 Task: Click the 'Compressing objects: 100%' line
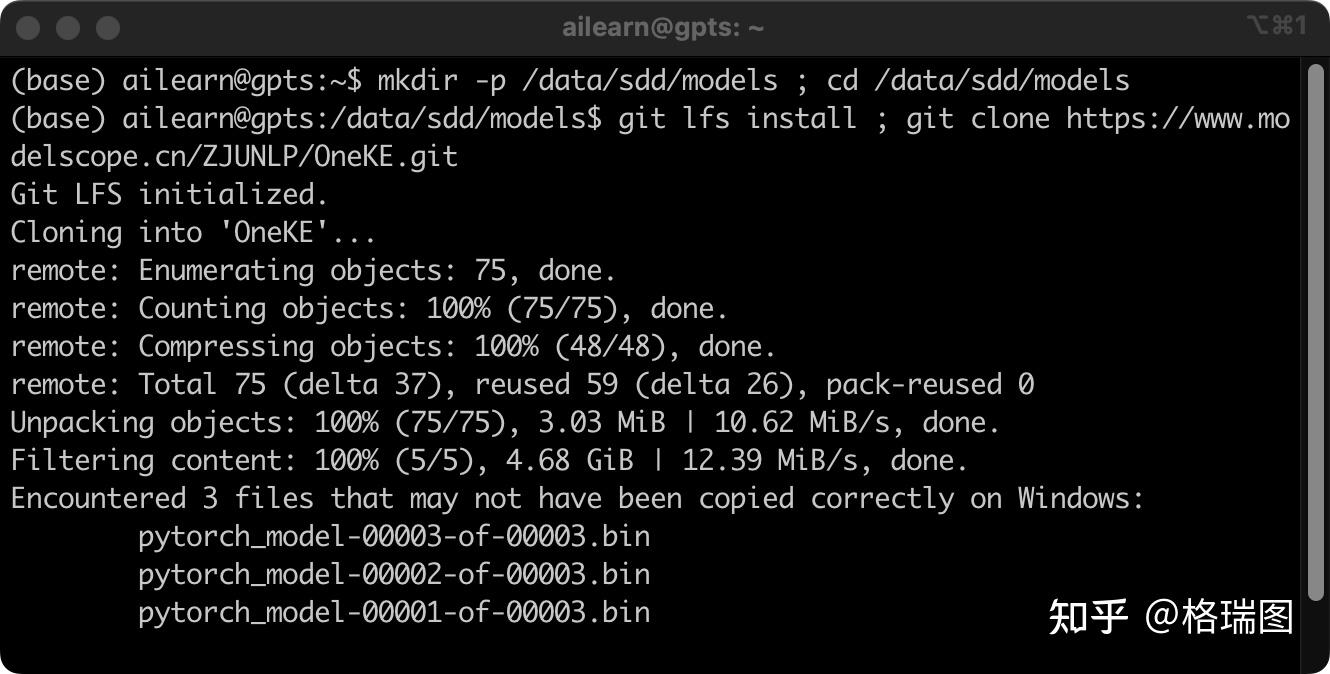click(x=393, y=347)
